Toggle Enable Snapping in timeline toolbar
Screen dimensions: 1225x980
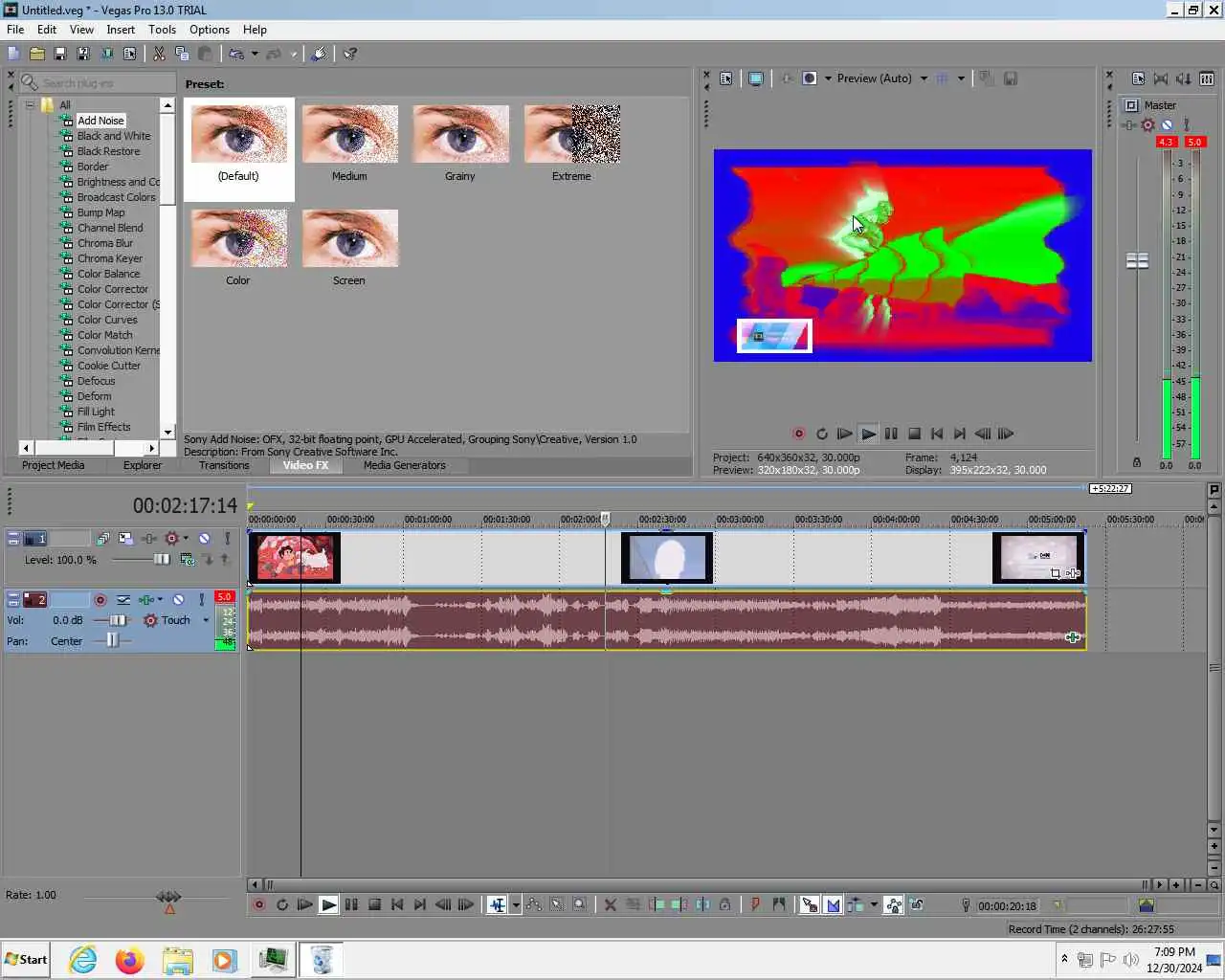pos(810,904)
